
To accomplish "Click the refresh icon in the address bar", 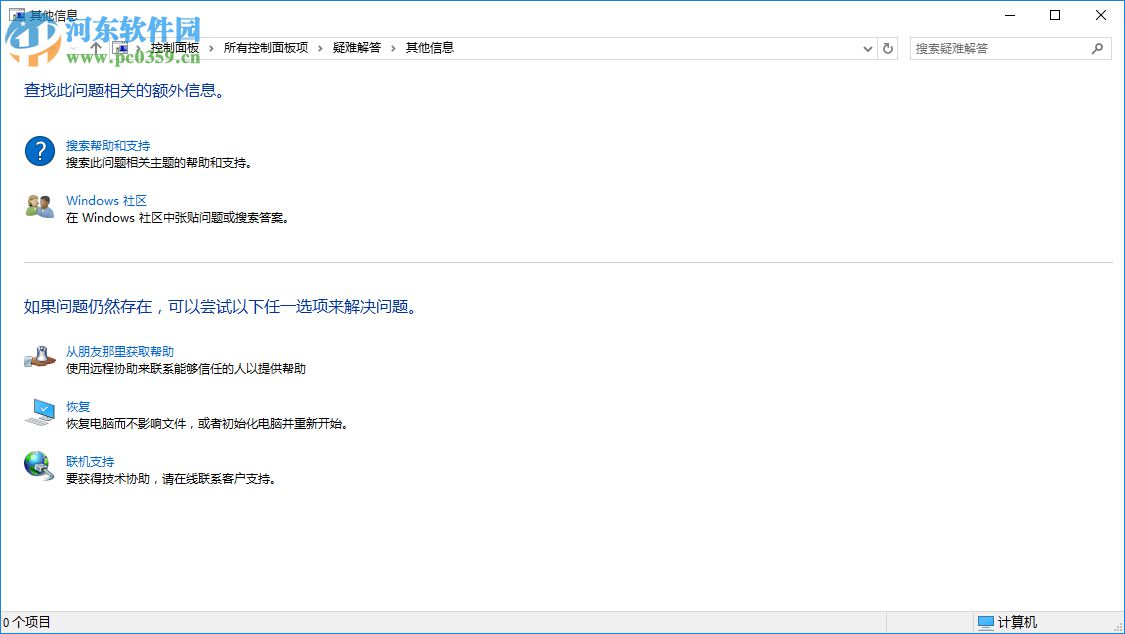I will tap(888, 48).
